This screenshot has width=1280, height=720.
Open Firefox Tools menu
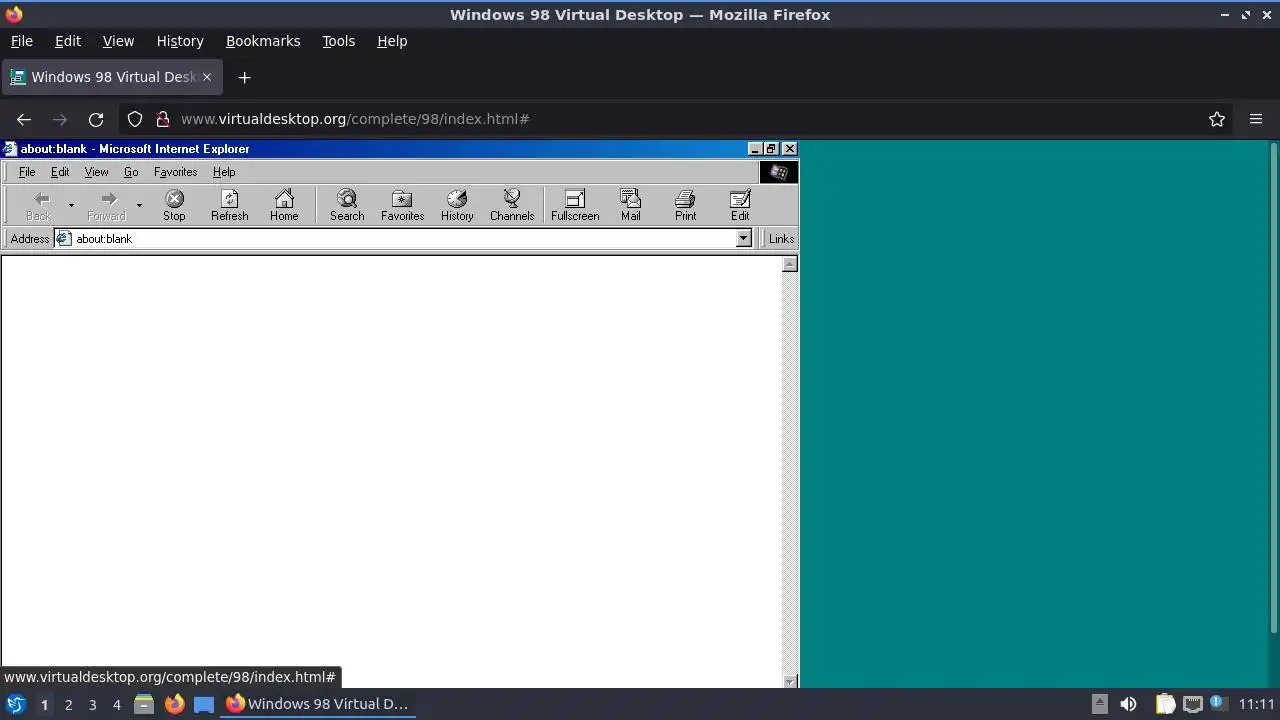click(338, 41)
